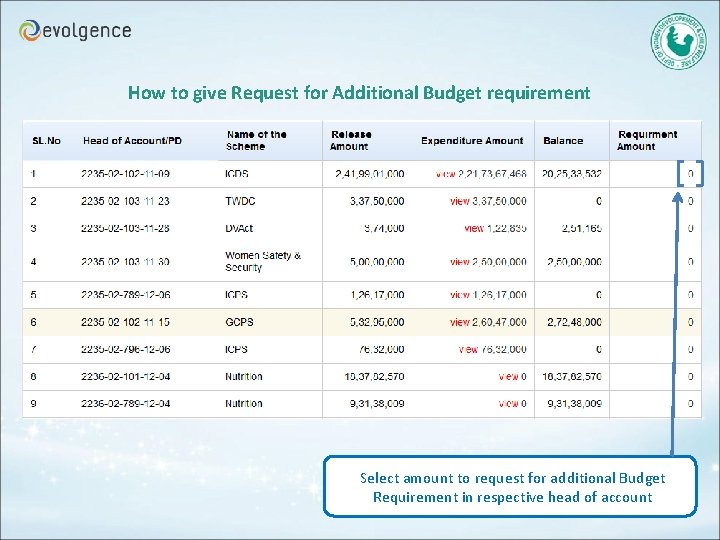Click balance value 20,25,33,532
Screen dimensions: 720x540
click(x=572, y=174)
